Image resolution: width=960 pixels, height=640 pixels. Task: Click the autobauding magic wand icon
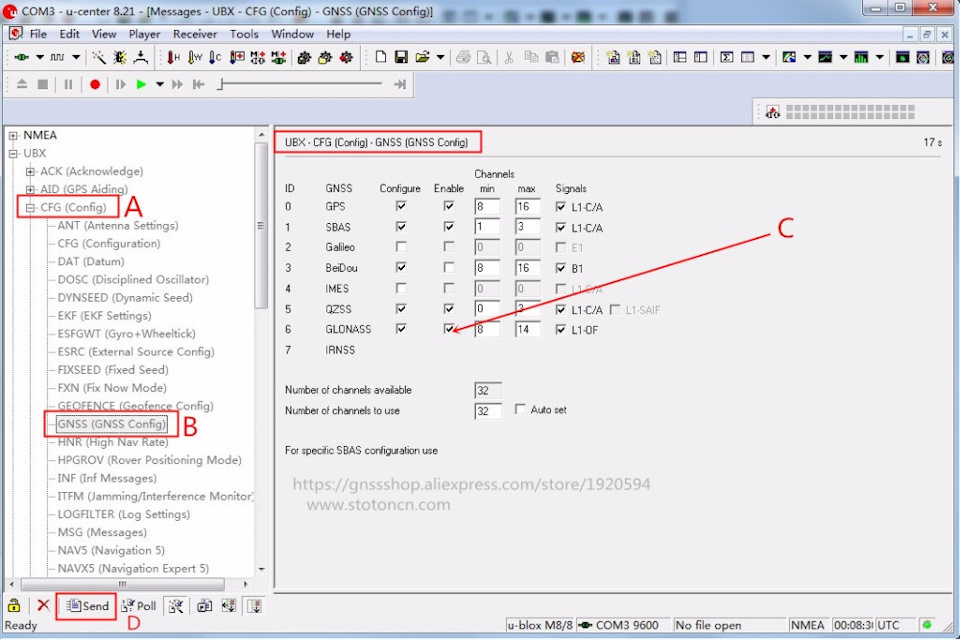(x=99, y=58)
